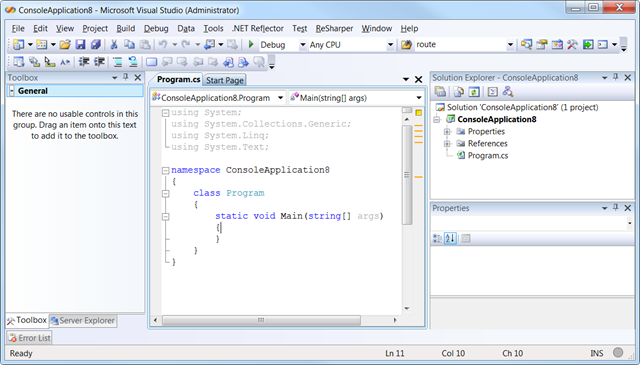Click the Toolbox hammer-and-wrench toolbar icon
The image size is (640, 365).
[x=572, y=45]
